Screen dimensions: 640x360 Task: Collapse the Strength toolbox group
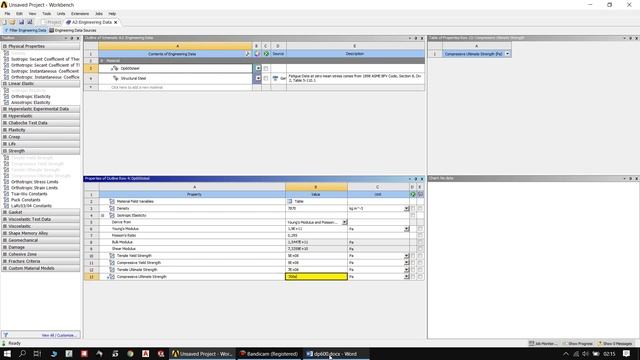[5, 151]
